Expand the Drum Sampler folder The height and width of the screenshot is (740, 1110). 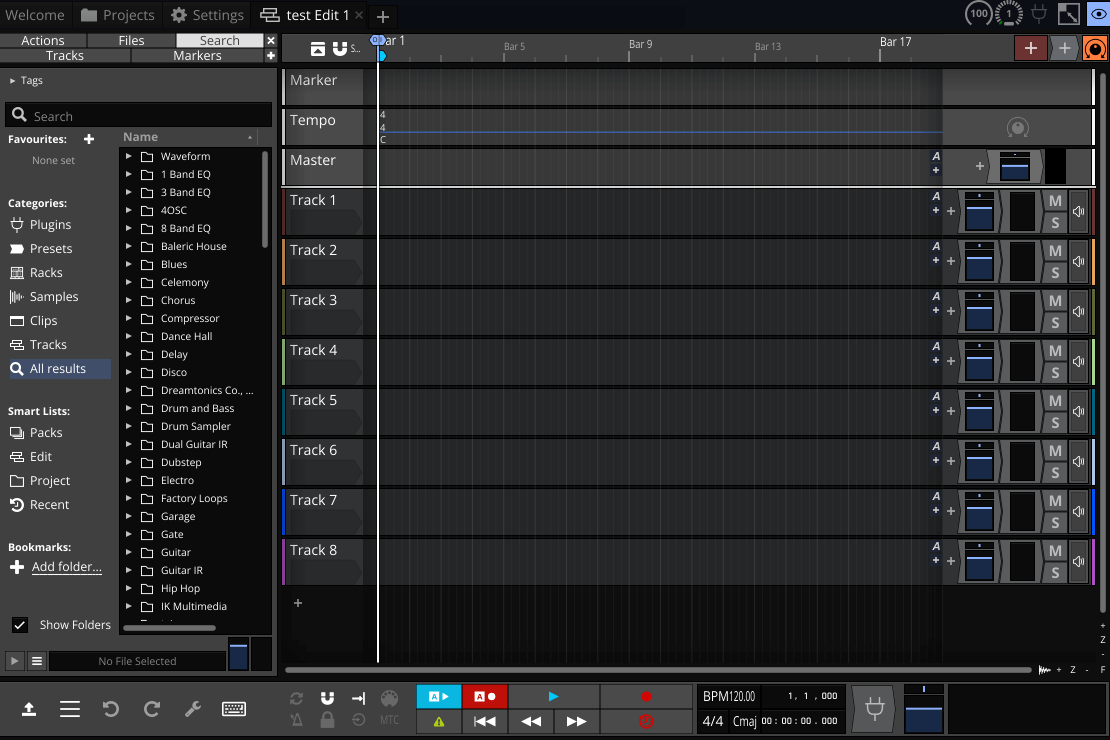(x=129, y=427)
